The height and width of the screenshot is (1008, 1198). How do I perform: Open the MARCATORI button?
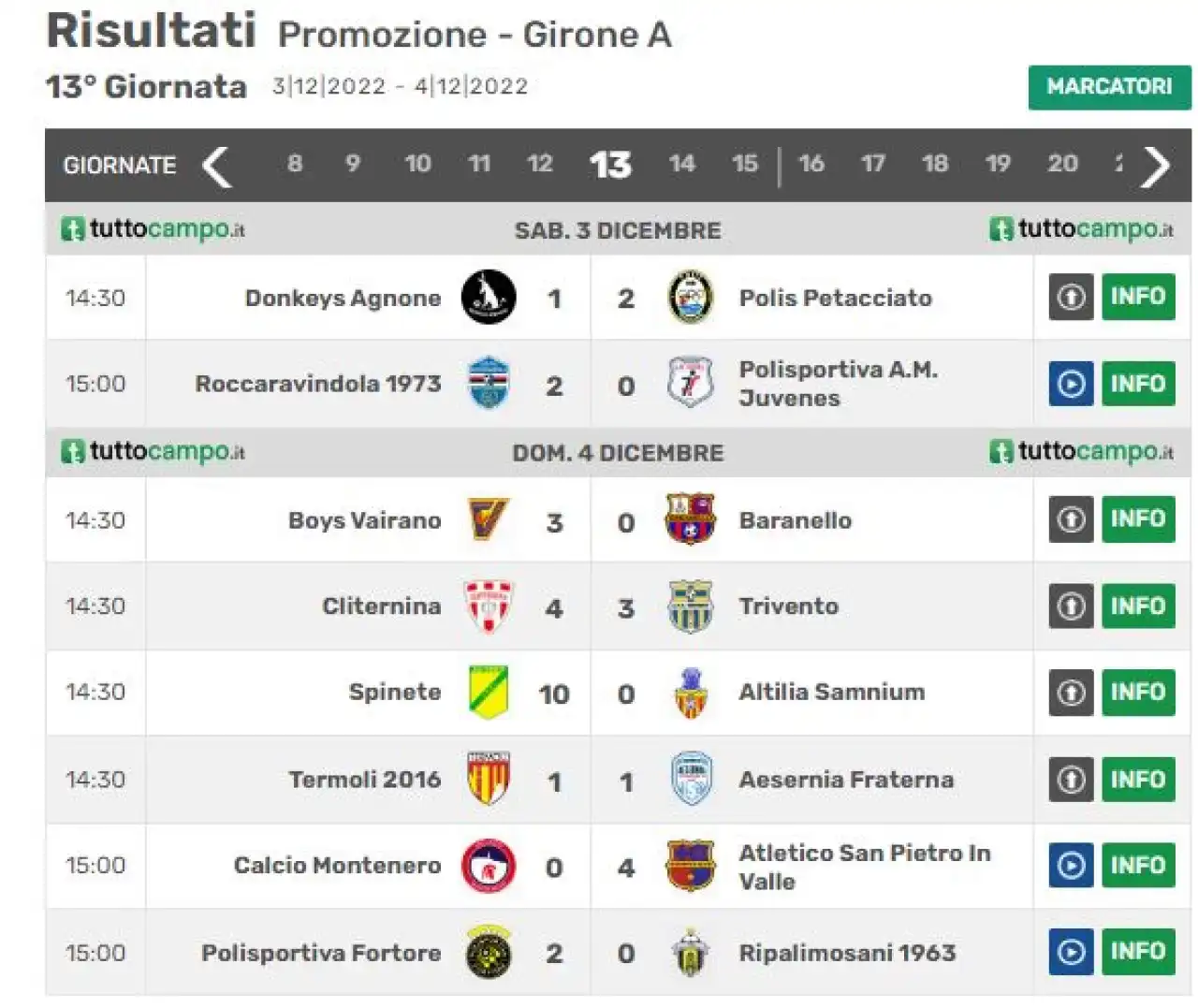pyautogui.click(x=1109, y=87)
